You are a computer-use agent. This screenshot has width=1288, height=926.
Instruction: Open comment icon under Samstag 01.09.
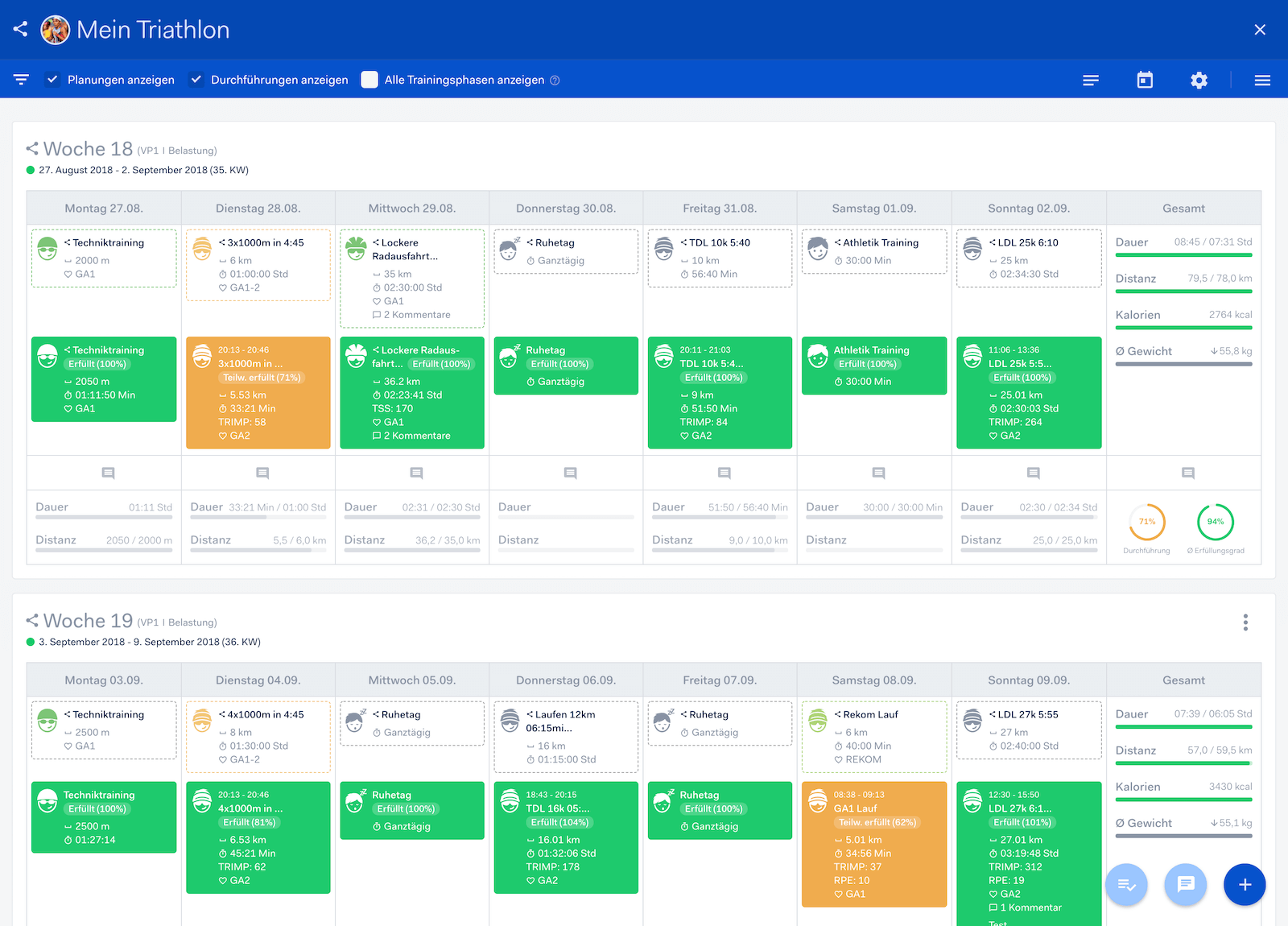pyautogui.click(x=878, y=473)
